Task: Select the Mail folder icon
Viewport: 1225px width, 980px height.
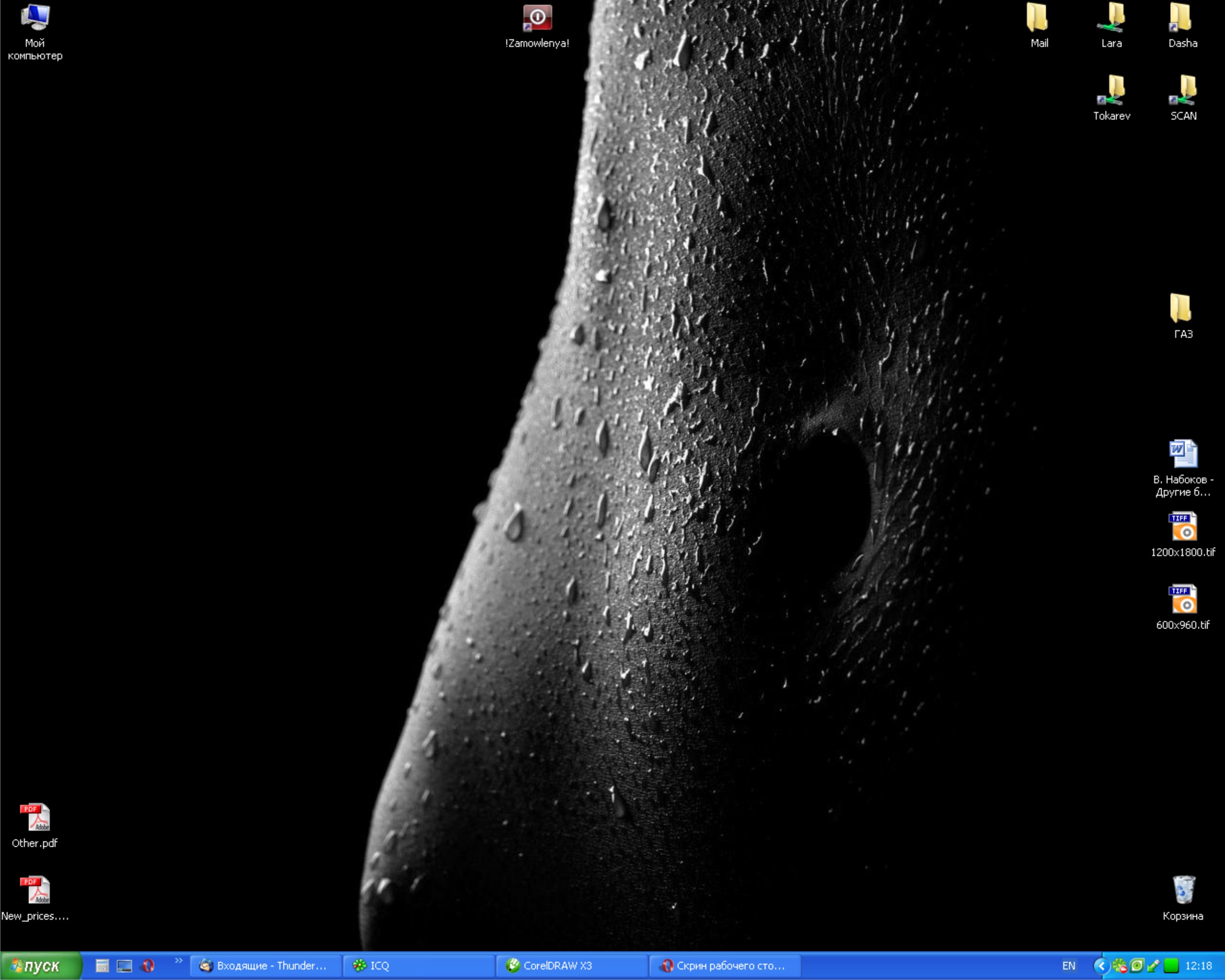Action: pyautogui.click(x=1038, y=18)
